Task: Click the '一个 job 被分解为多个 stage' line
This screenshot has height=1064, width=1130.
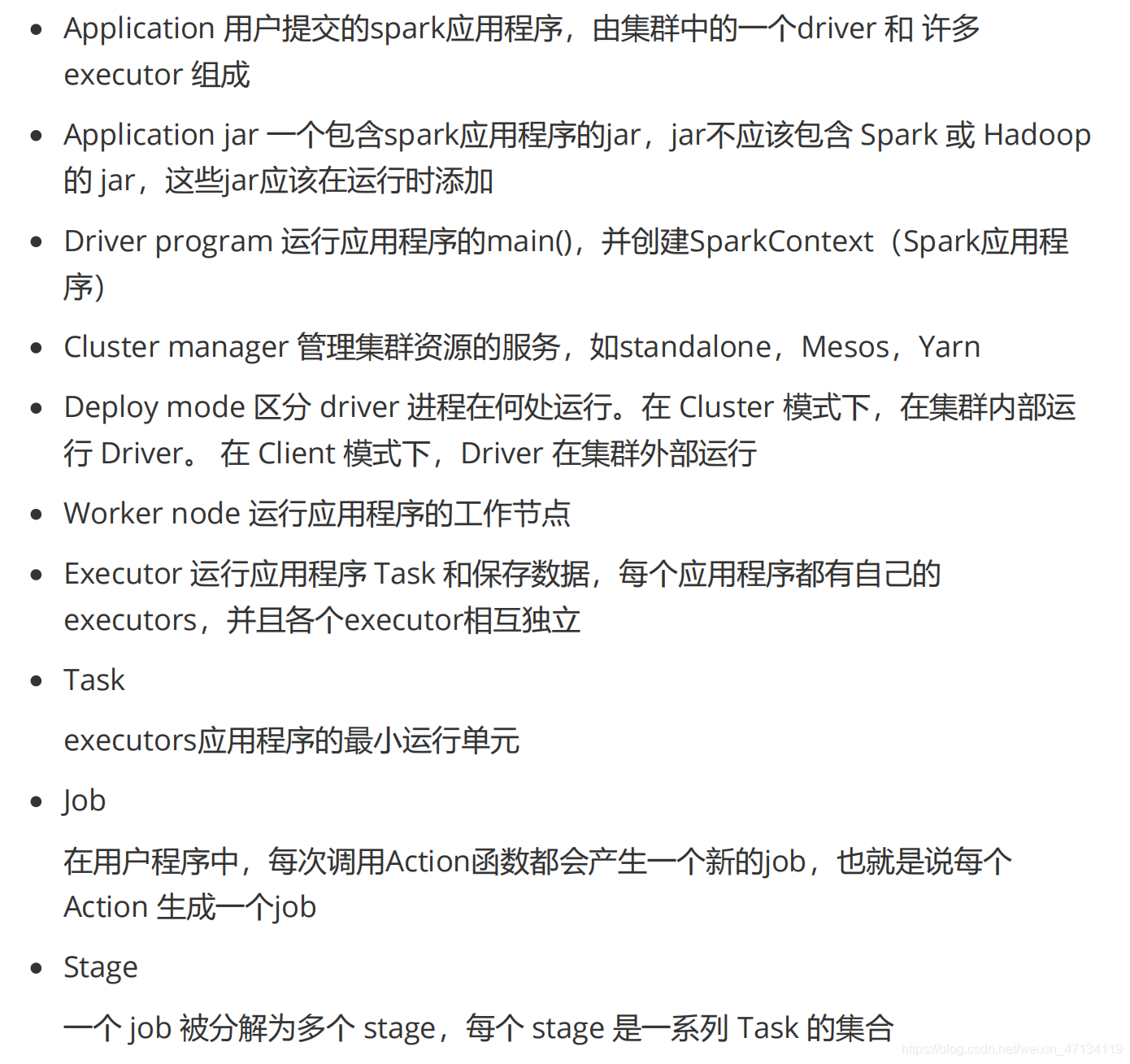Action: [479, 1028]
